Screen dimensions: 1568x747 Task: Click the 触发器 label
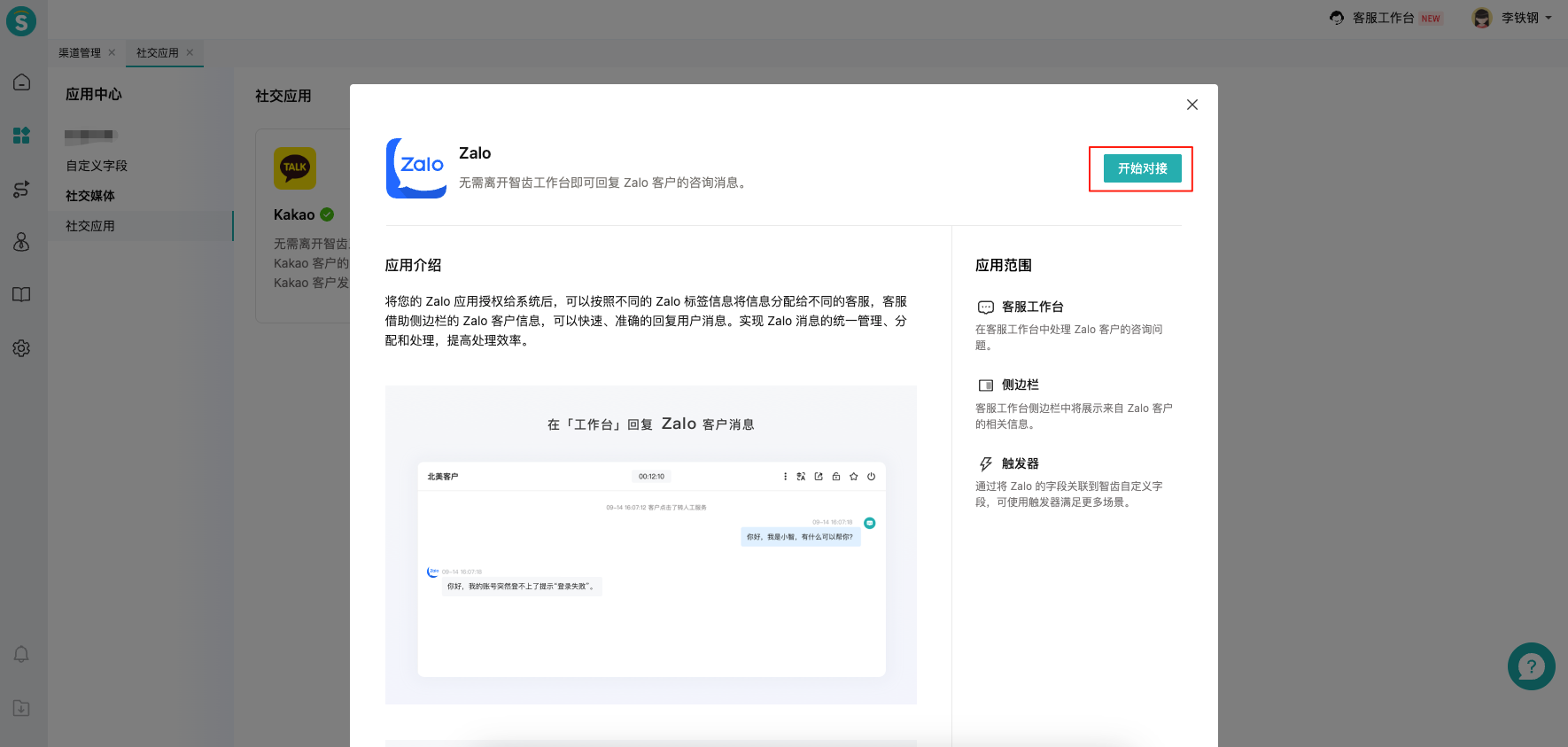[1021, 463]
